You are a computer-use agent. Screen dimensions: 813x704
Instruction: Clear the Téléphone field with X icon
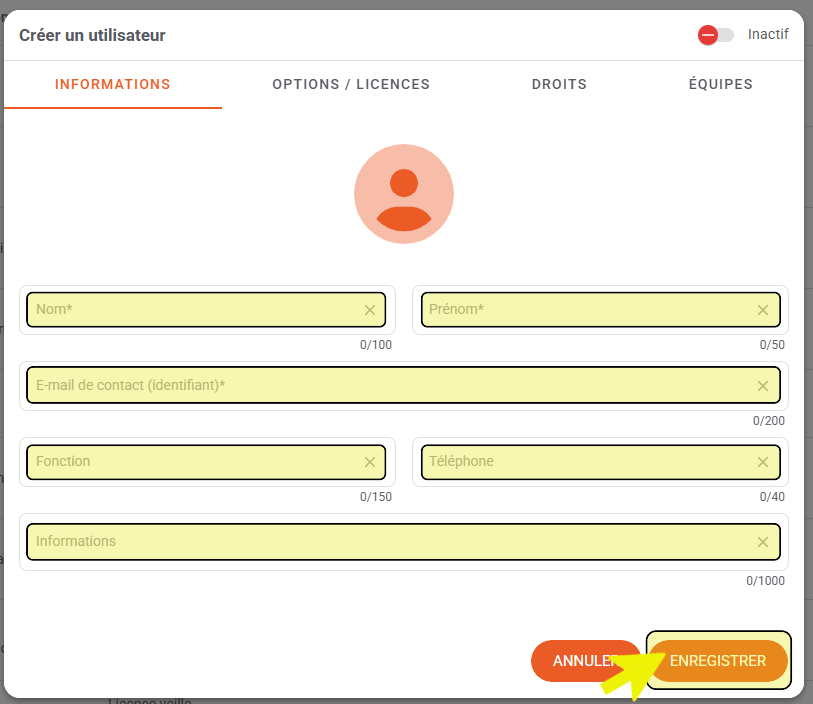point(763,462)
